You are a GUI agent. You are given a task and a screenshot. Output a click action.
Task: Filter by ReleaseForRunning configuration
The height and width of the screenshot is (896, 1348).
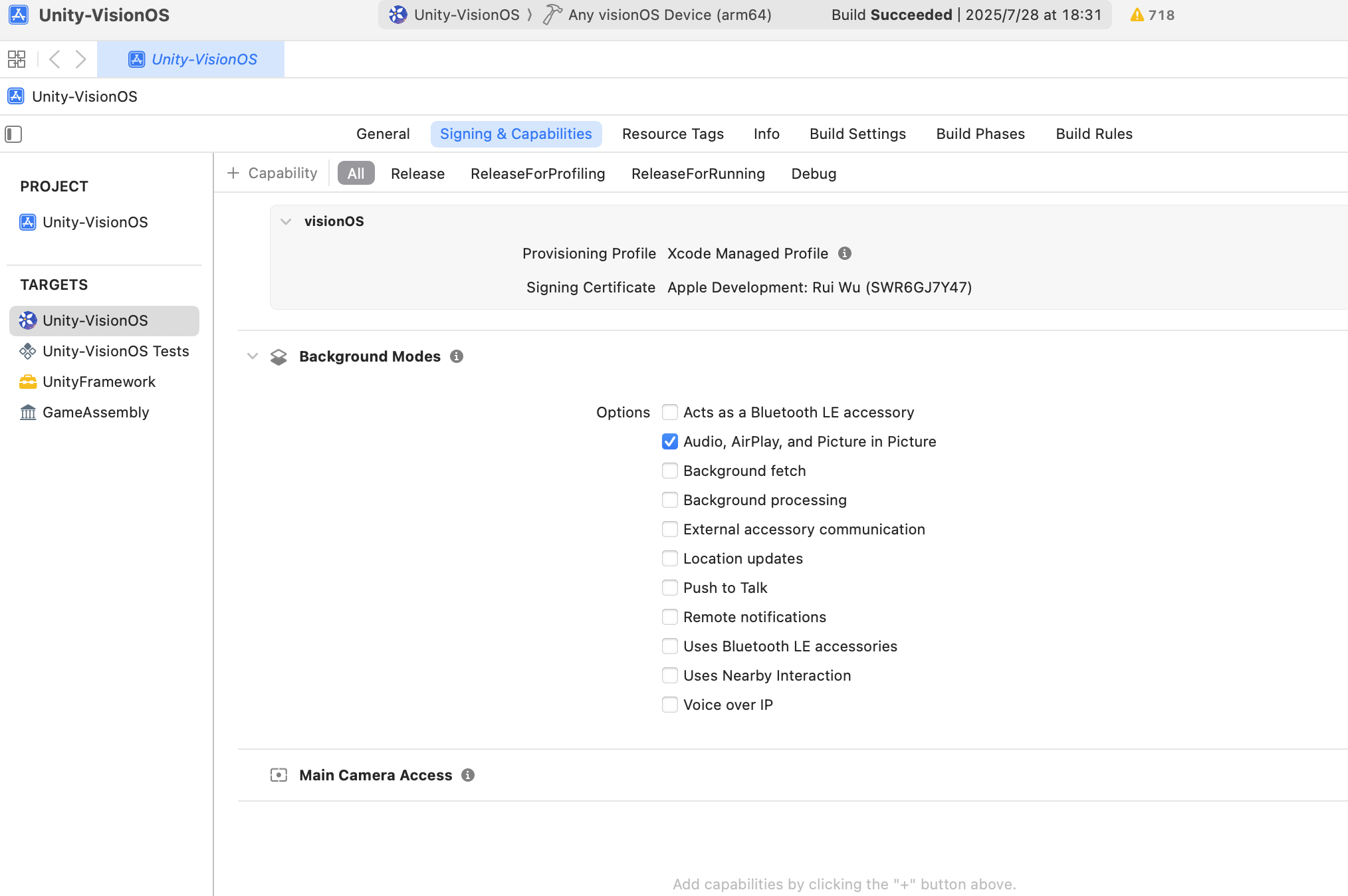coord(698,173)
